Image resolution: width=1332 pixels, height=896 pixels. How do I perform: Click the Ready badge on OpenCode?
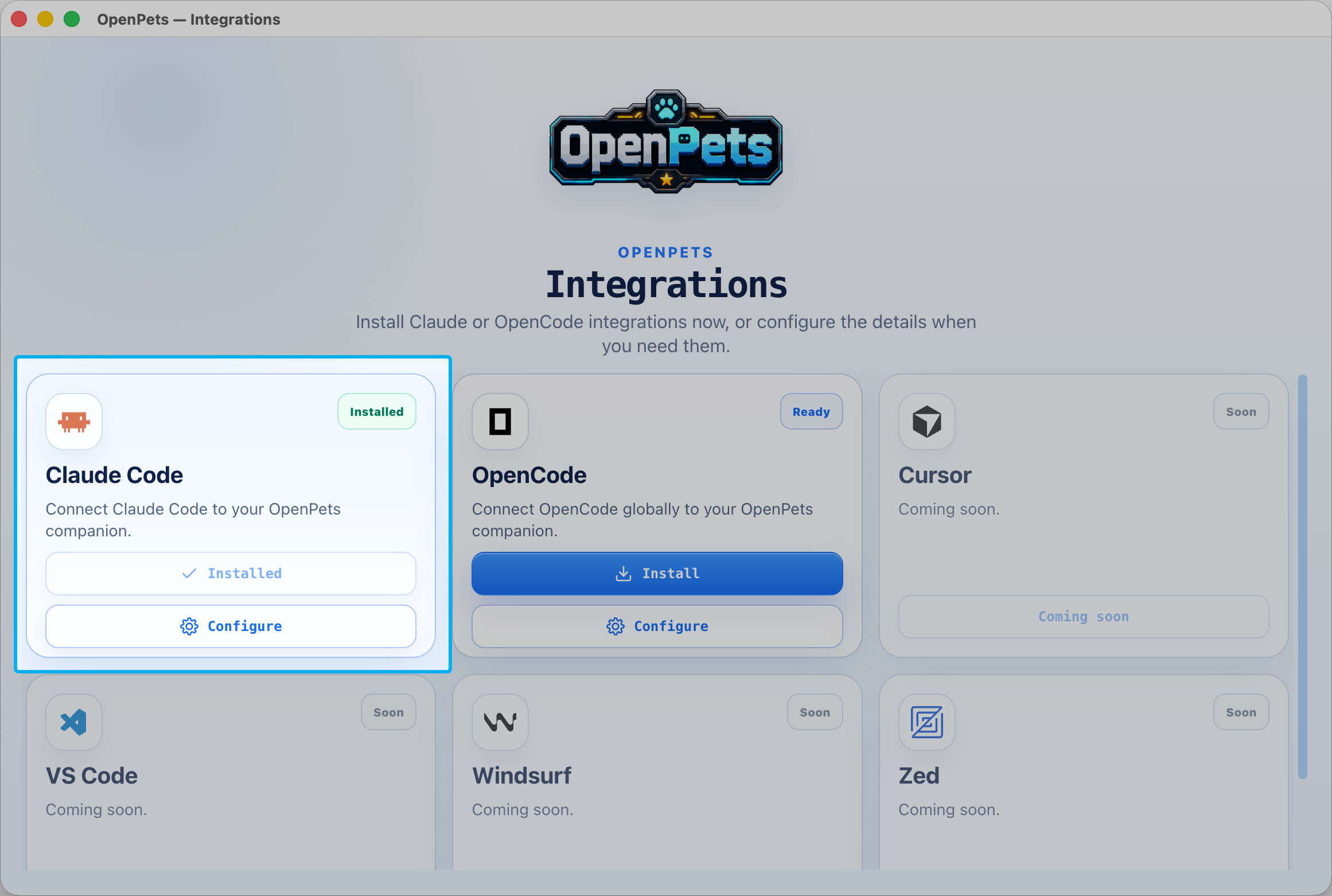[812, 412]
